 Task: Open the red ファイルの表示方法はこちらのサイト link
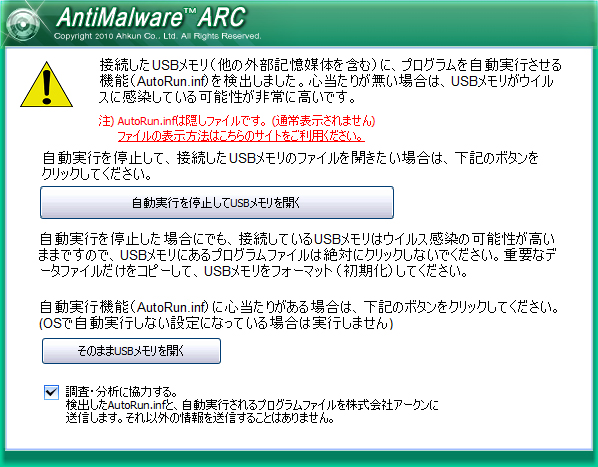pos(240,136)
